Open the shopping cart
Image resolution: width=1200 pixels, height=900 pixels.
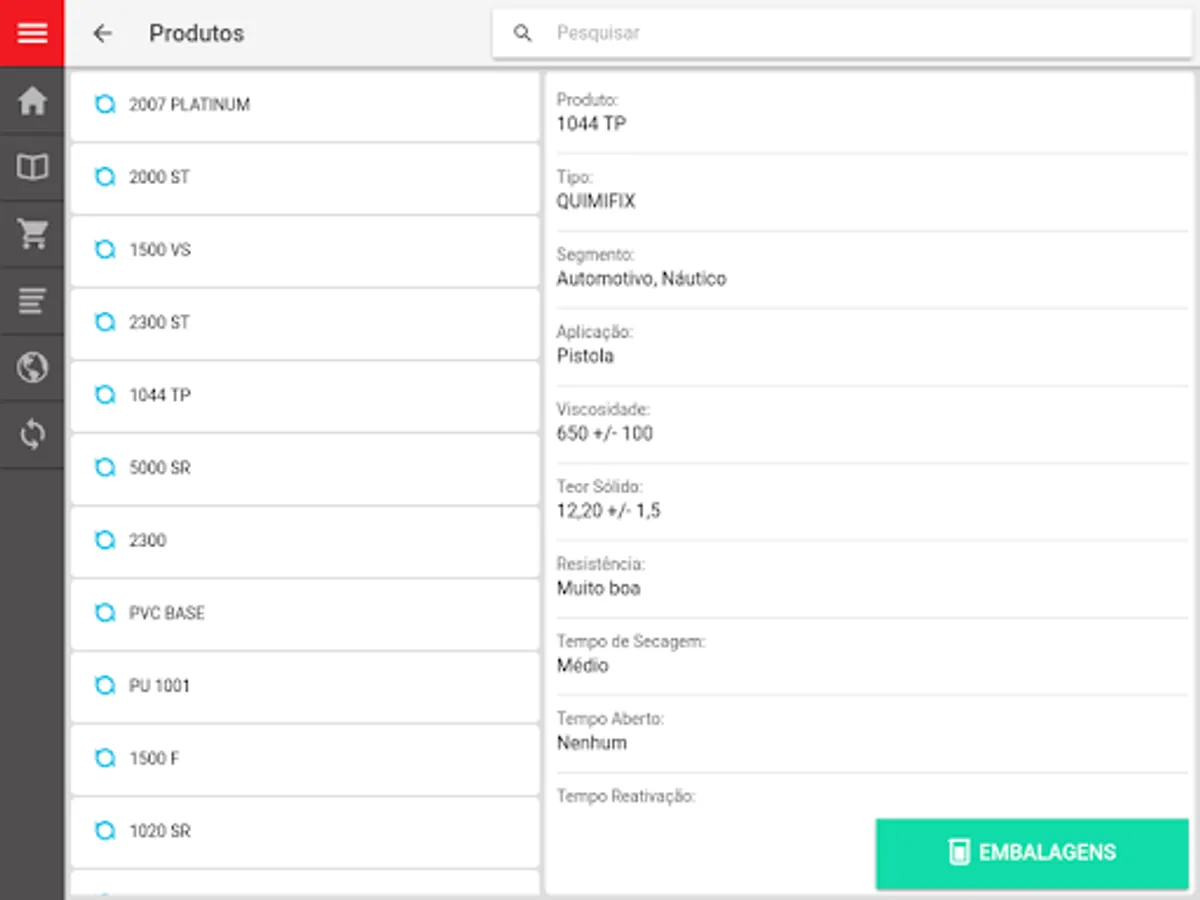pos(32,234)
